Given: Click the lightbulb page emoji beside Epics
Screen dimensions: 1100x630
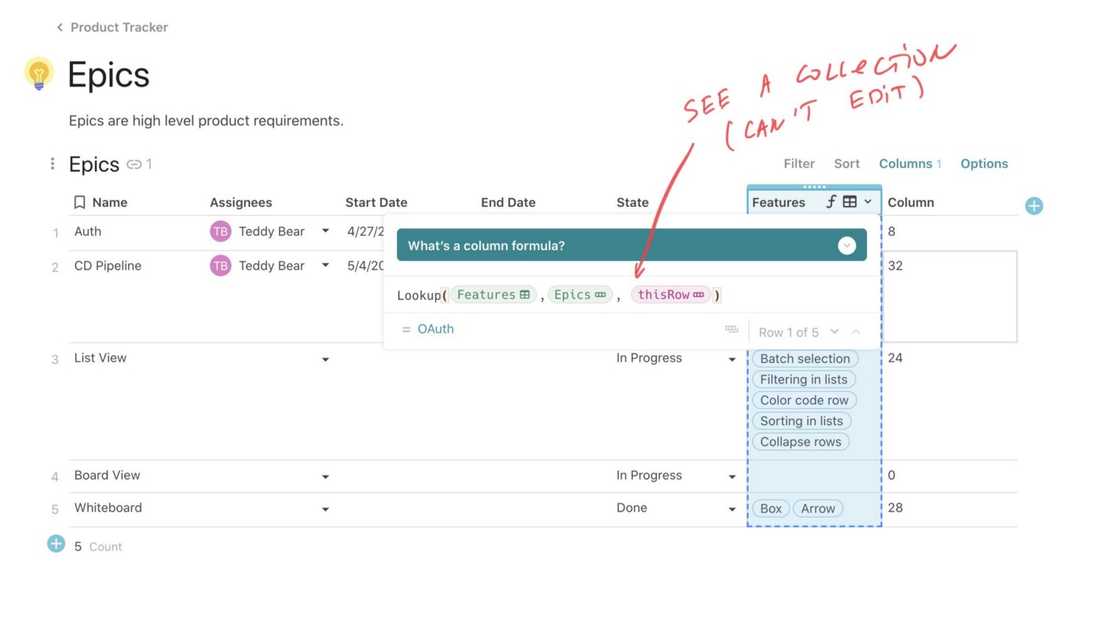Looking at the screenshot, I should coord(37,74).
